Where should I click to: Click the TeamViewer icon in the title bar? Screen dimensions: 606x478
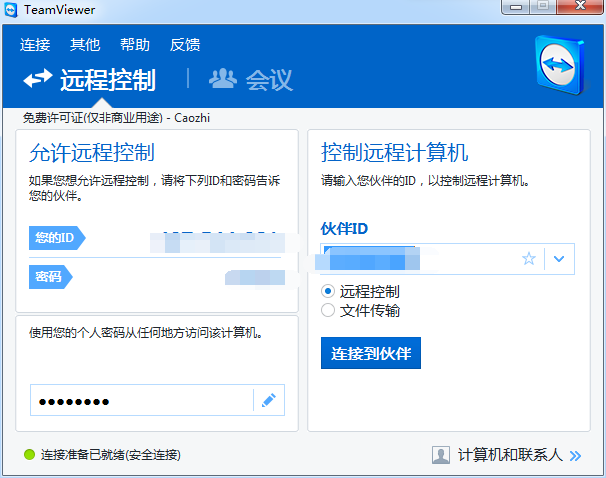(x=13, y=10)
